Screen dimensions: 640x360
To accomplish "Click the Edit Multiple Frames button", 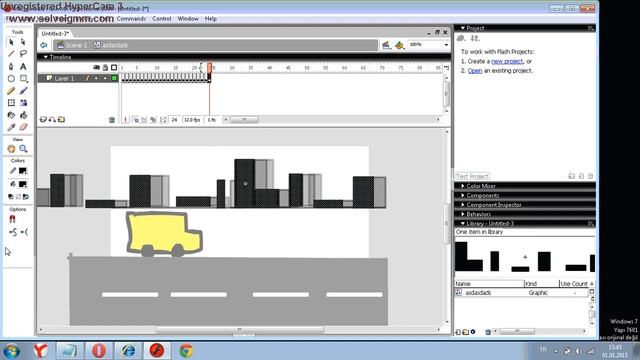I will (153, 120).
